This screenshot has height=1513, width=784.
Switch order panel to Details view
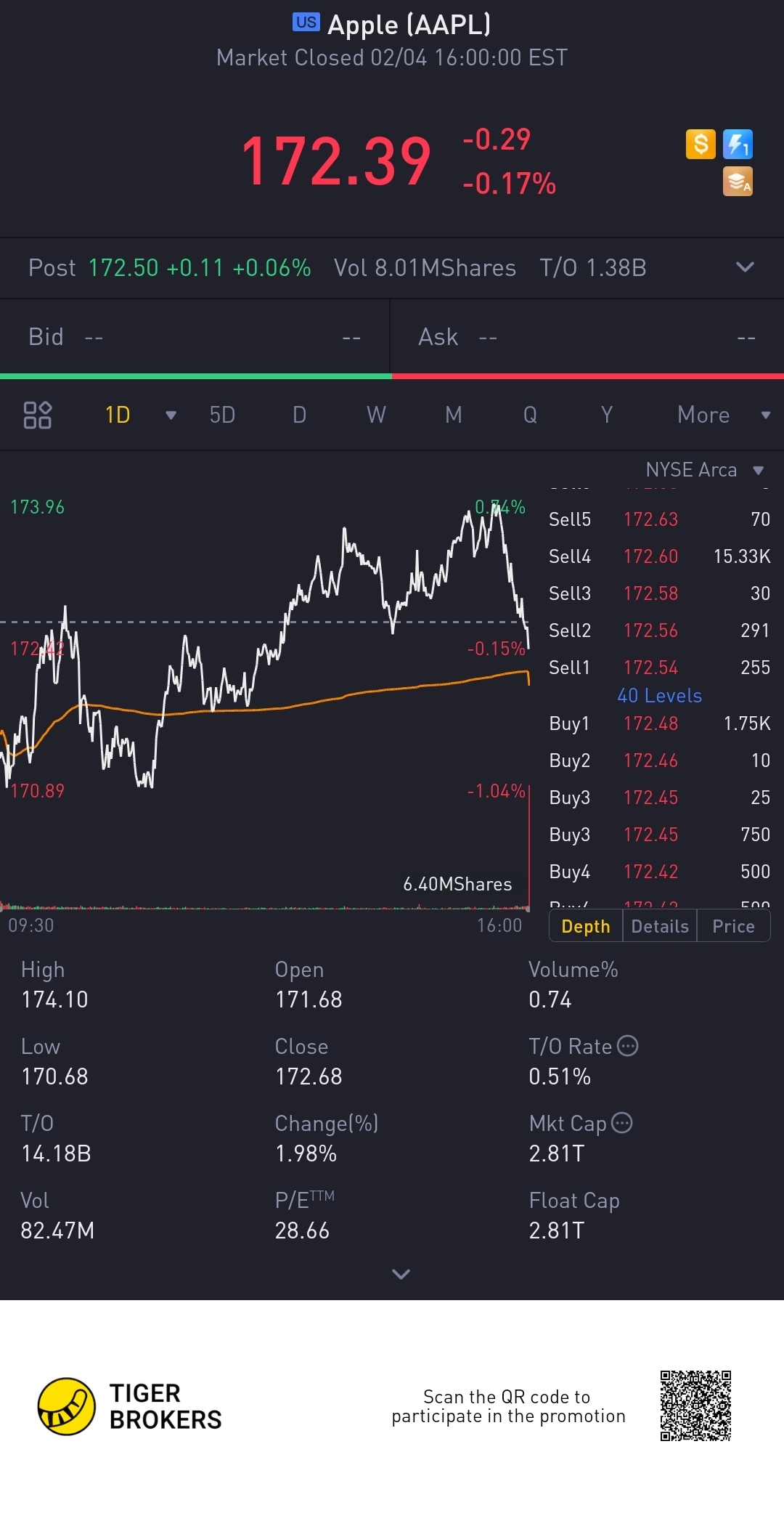660,926
